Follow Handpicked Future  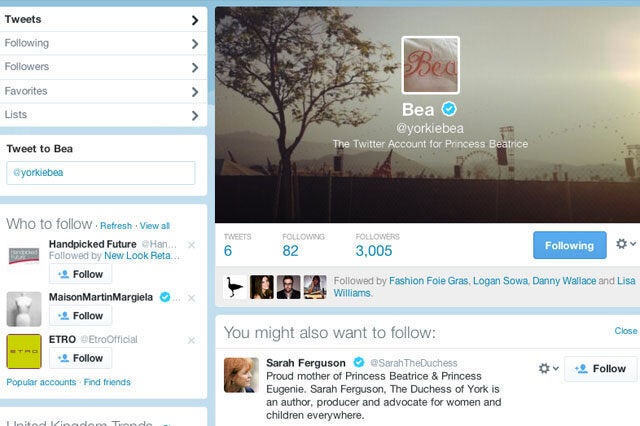point(80,274)
